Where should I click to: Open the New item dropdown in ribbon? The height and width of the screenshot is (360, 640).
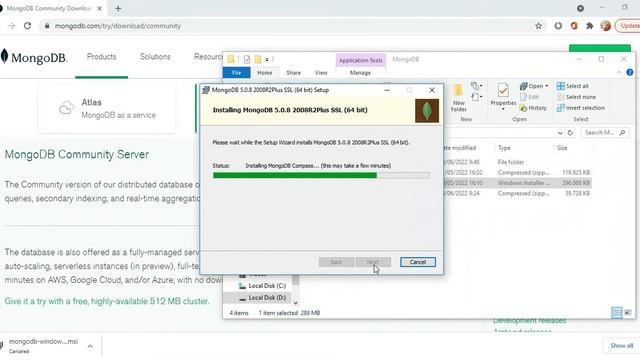click(477, 86)
